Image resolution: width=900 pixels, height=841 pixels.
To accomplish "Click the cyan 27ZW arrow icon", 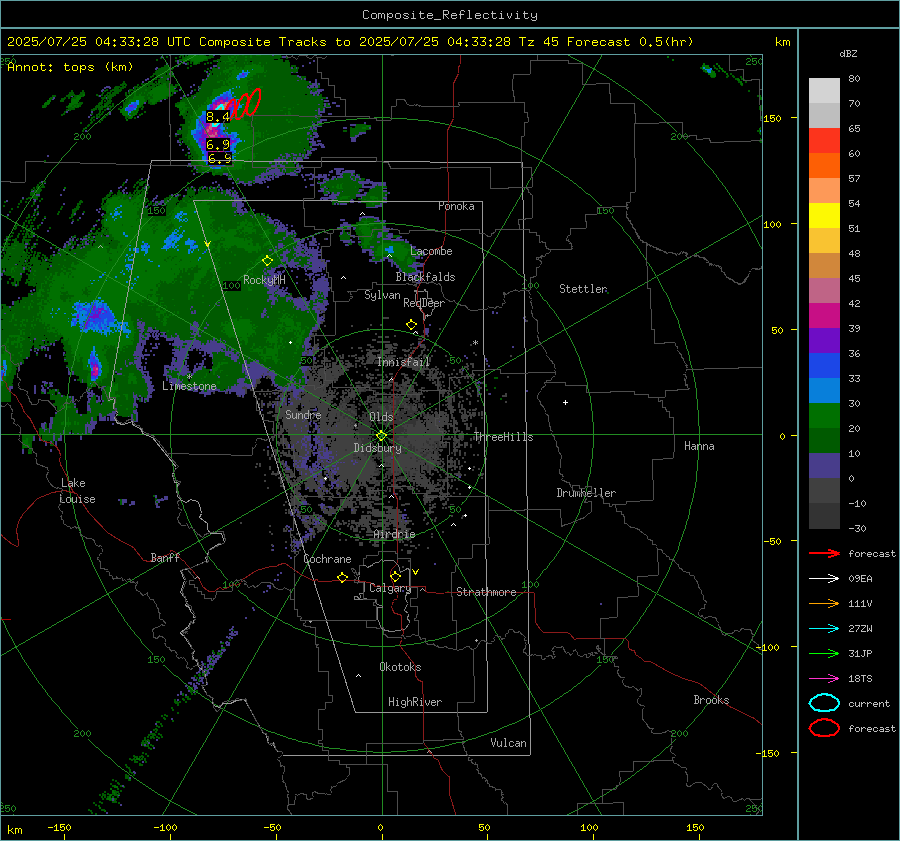I will coord(824,629).
